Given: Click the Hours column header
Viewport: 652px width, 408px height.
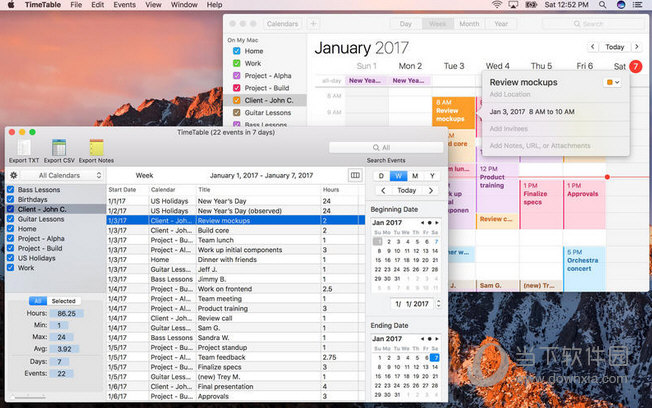Looking at the screenshot, I should click(x=339, y=190).
